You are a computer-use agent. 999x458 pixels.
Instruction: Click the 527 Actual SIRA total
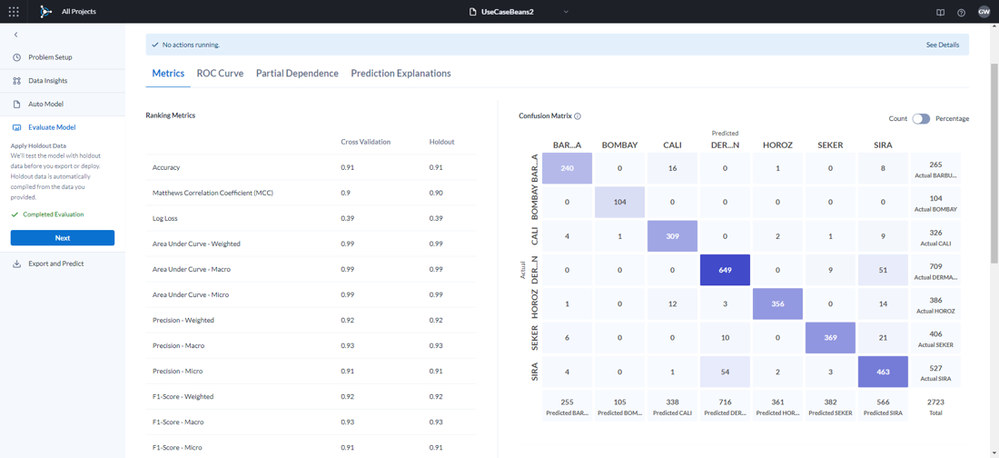[x=935, y=371]
